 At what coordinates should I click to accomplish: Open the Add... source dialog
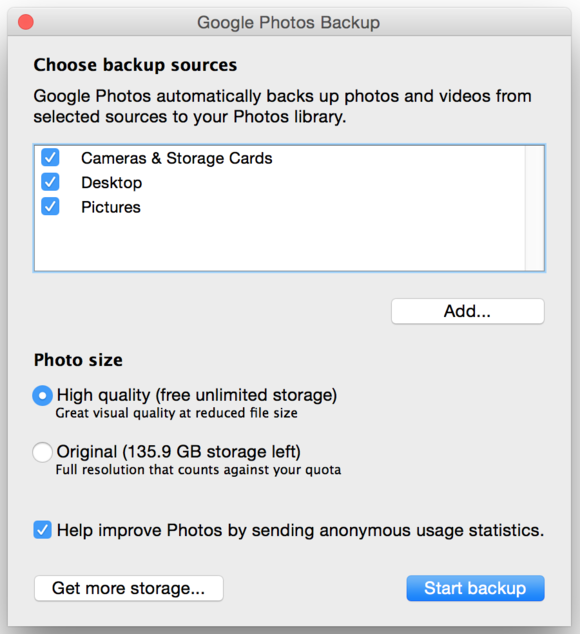pos(468,311)
